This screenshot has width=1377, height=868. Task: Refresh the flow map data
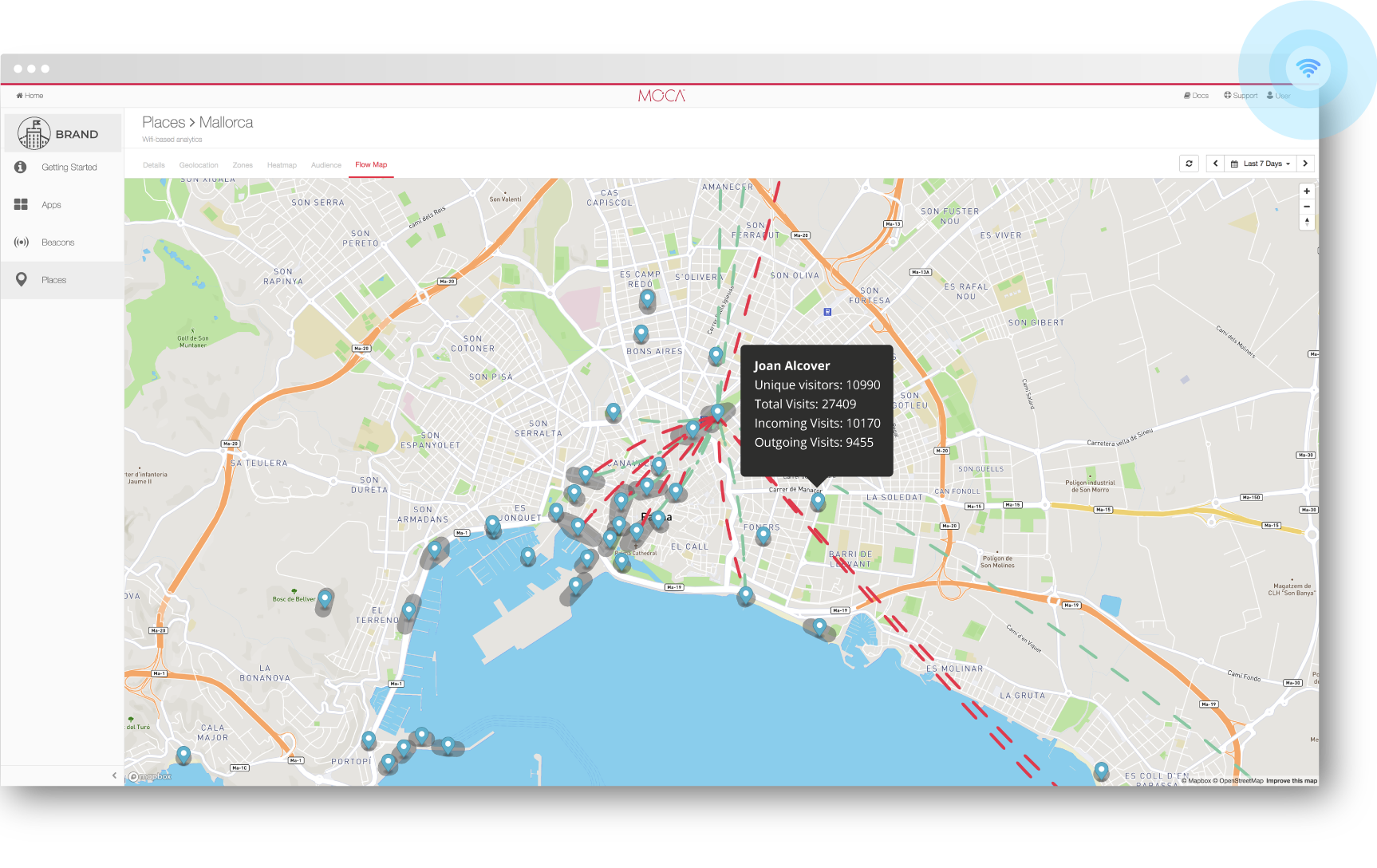1189,164
